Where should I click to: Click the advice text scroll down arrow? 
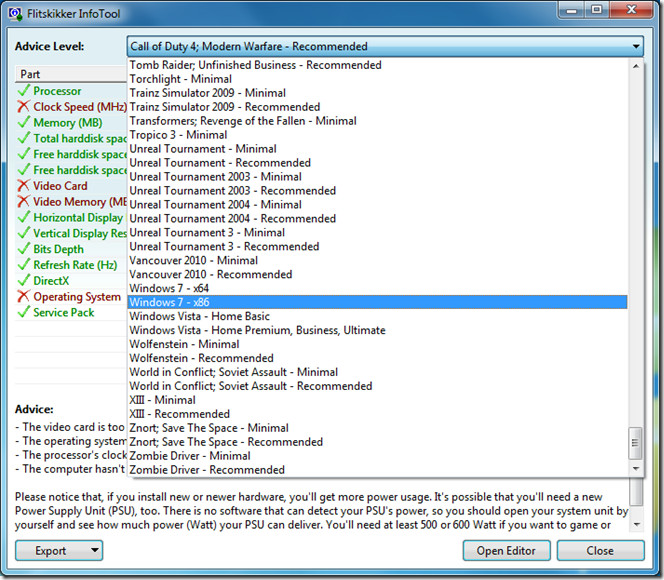636,525
